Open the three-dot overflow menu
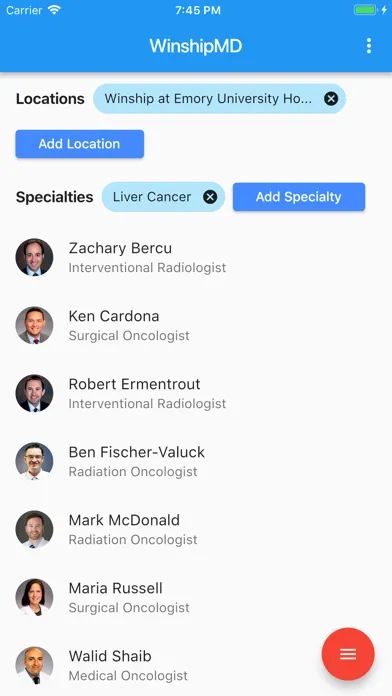 pos(368,46)
